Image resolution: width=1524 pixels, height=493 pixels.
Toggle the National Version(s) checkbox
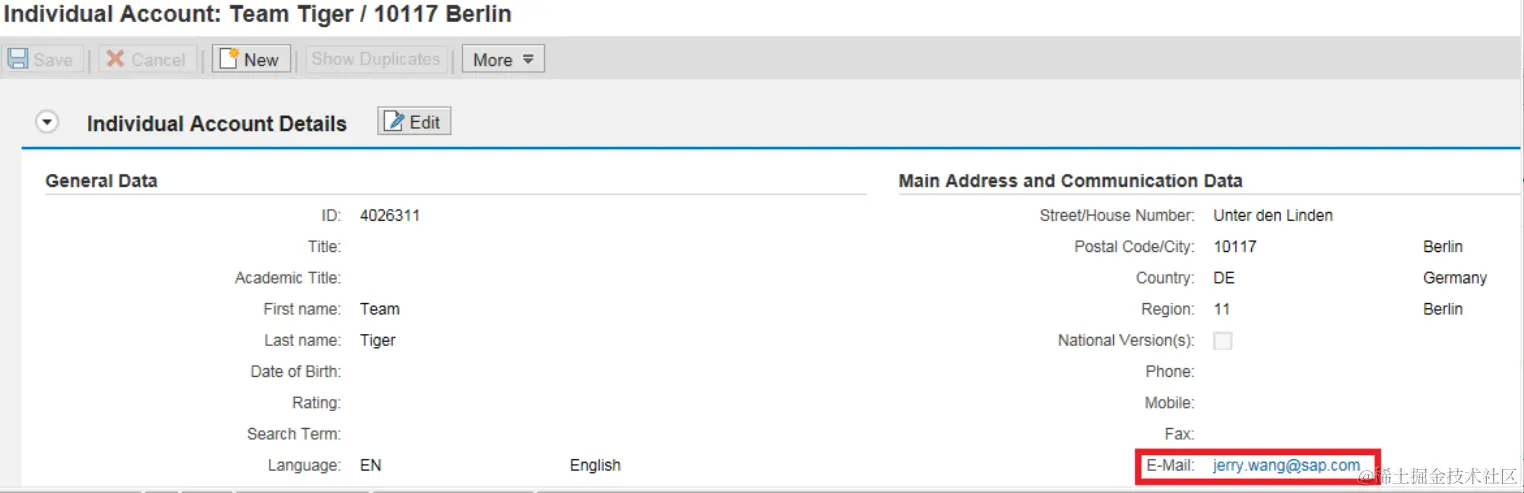[1222, 340]
